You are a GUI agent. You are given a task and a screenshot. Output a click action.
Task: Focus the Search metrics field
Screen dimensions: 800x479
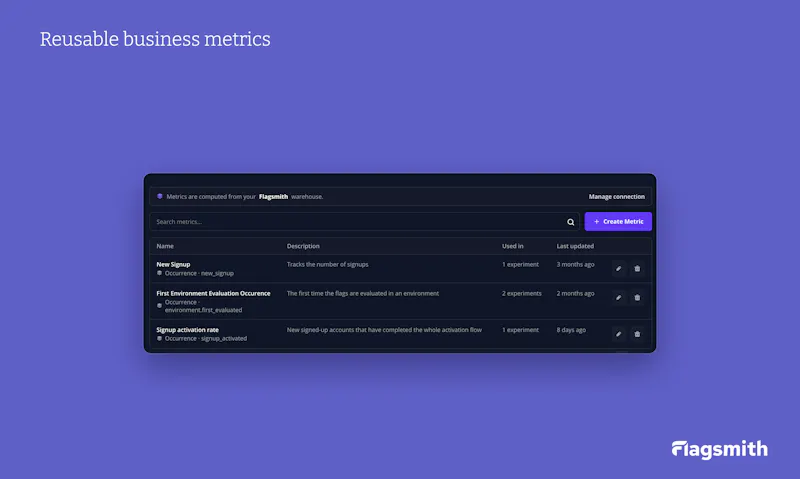(364, 221)
